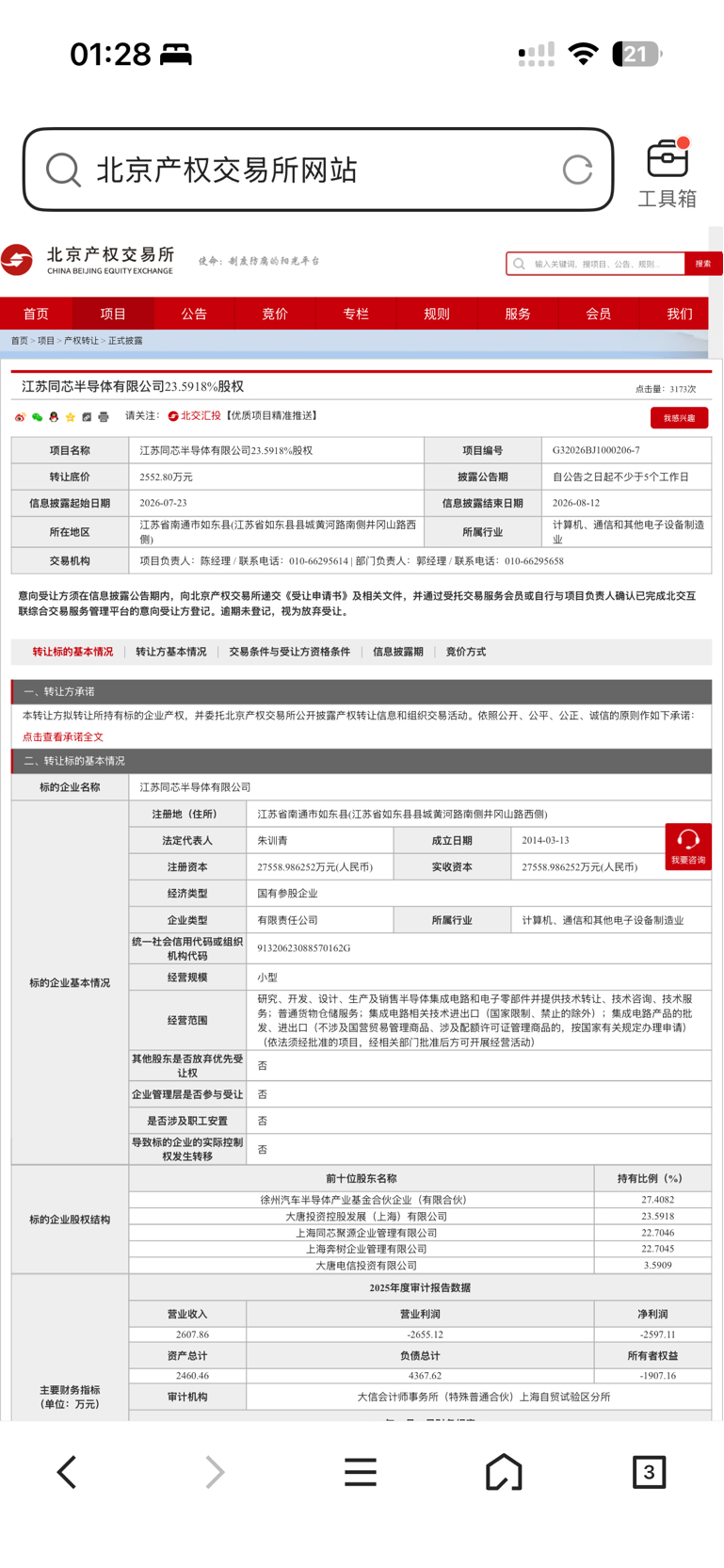Open the 服务 navigation menu
This screenshot has height=1568, width=724.
518,314
